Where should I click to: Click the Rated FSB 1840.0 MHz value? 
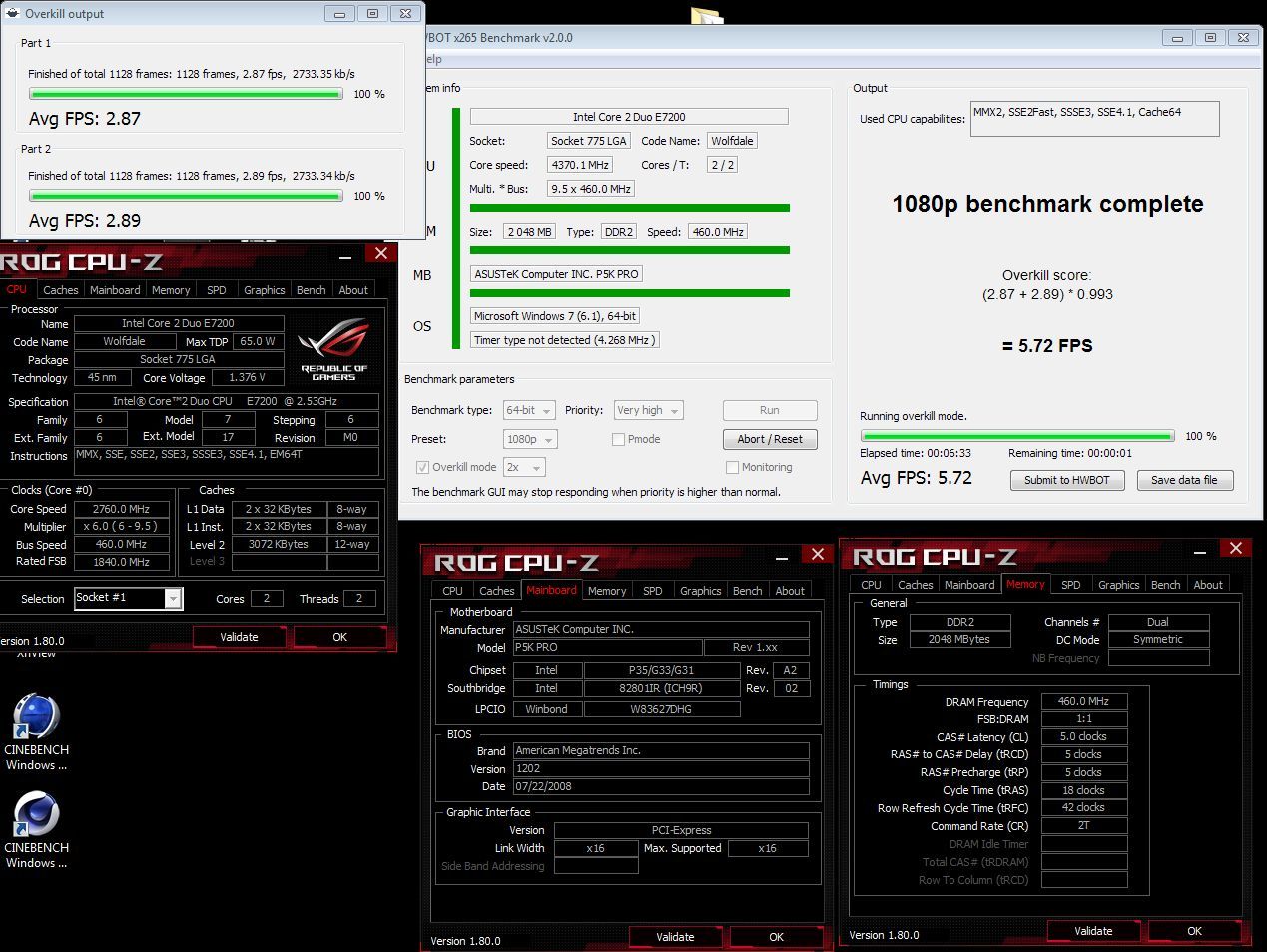point(121,562)
